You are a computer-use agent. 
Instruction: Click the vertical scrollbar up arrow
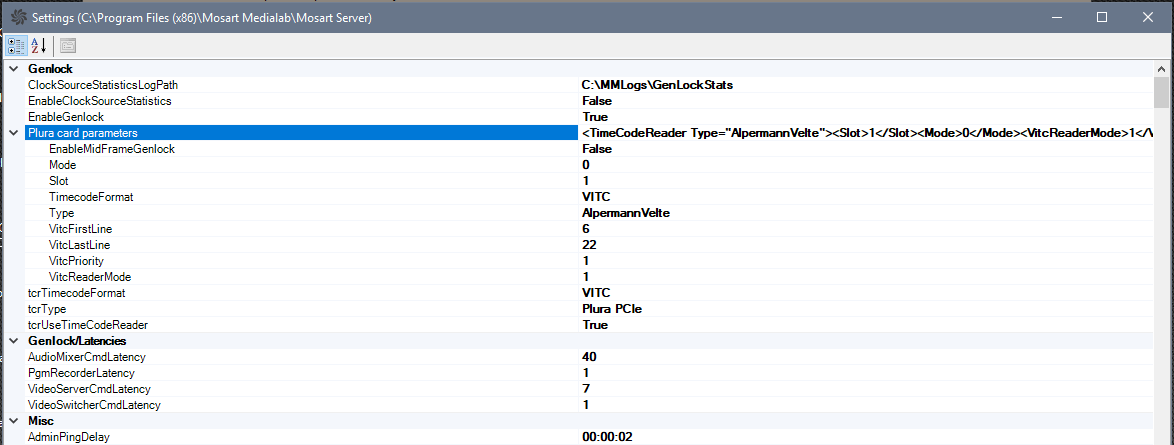click(1161, 68)
